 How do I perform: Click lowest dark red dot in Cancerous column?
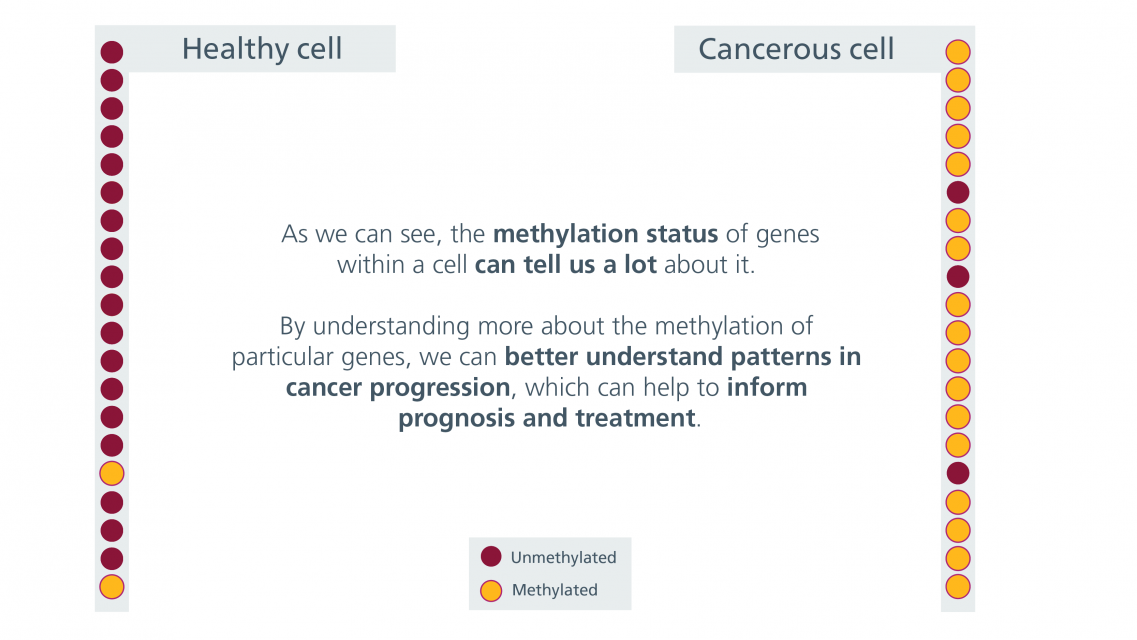pos(958,473)
